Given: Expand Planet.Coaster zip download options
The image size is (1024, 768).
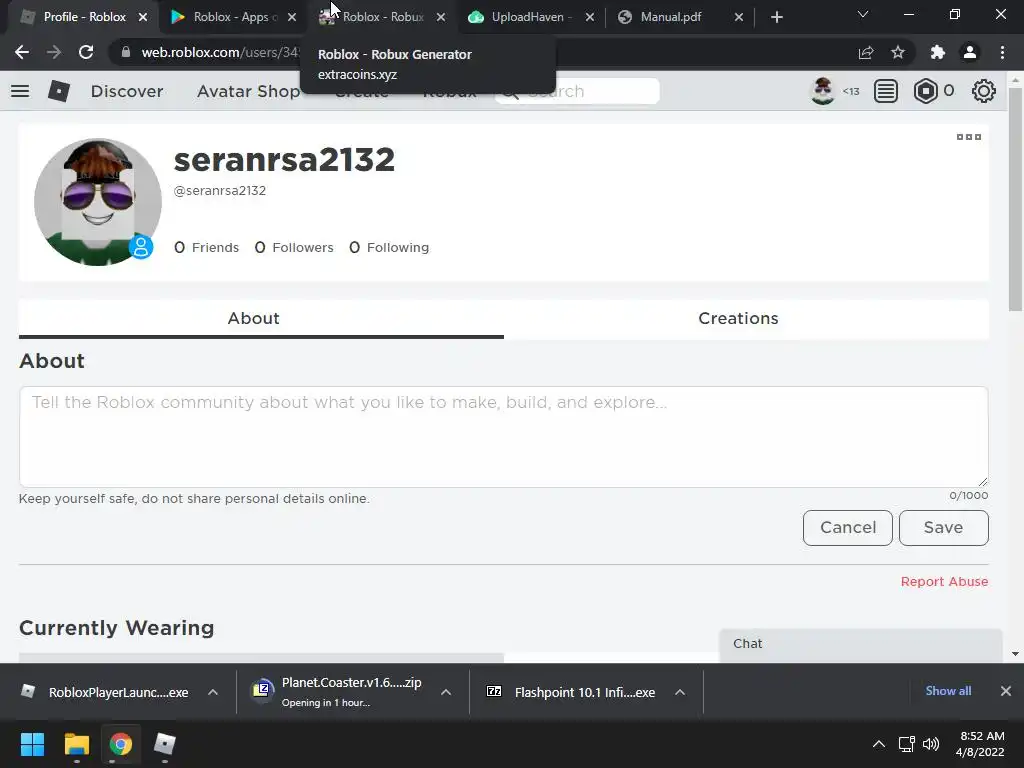Looking at the screenshot, I should [x=446, y=692].
